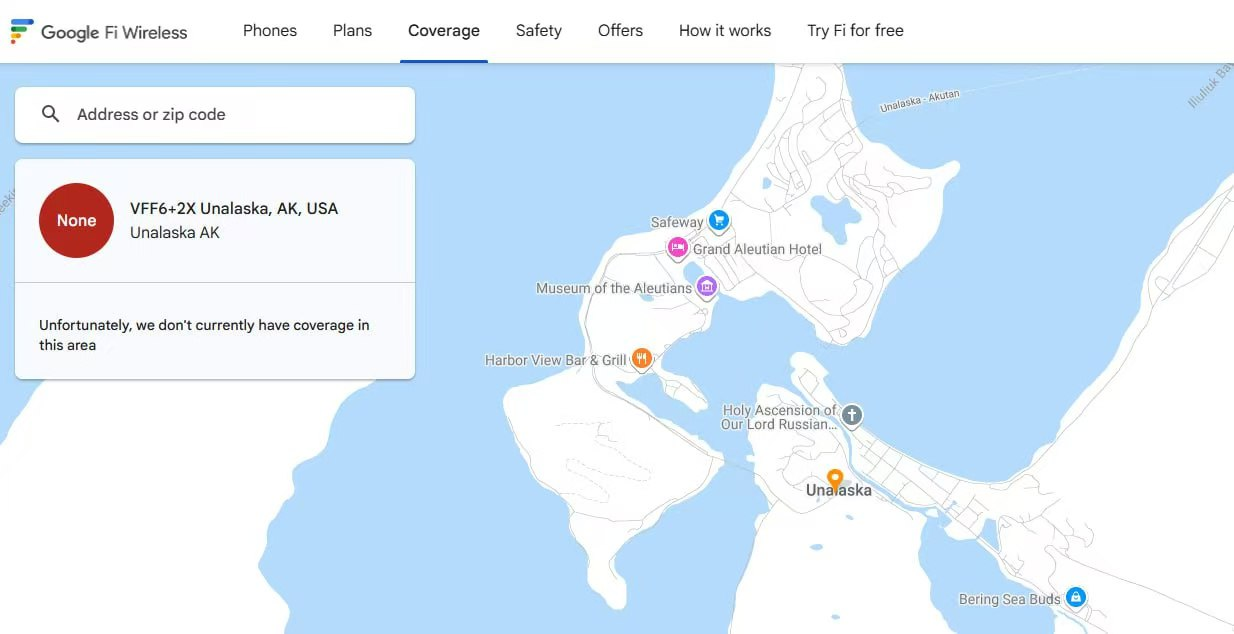Open the Safety section

click(538, 31)
